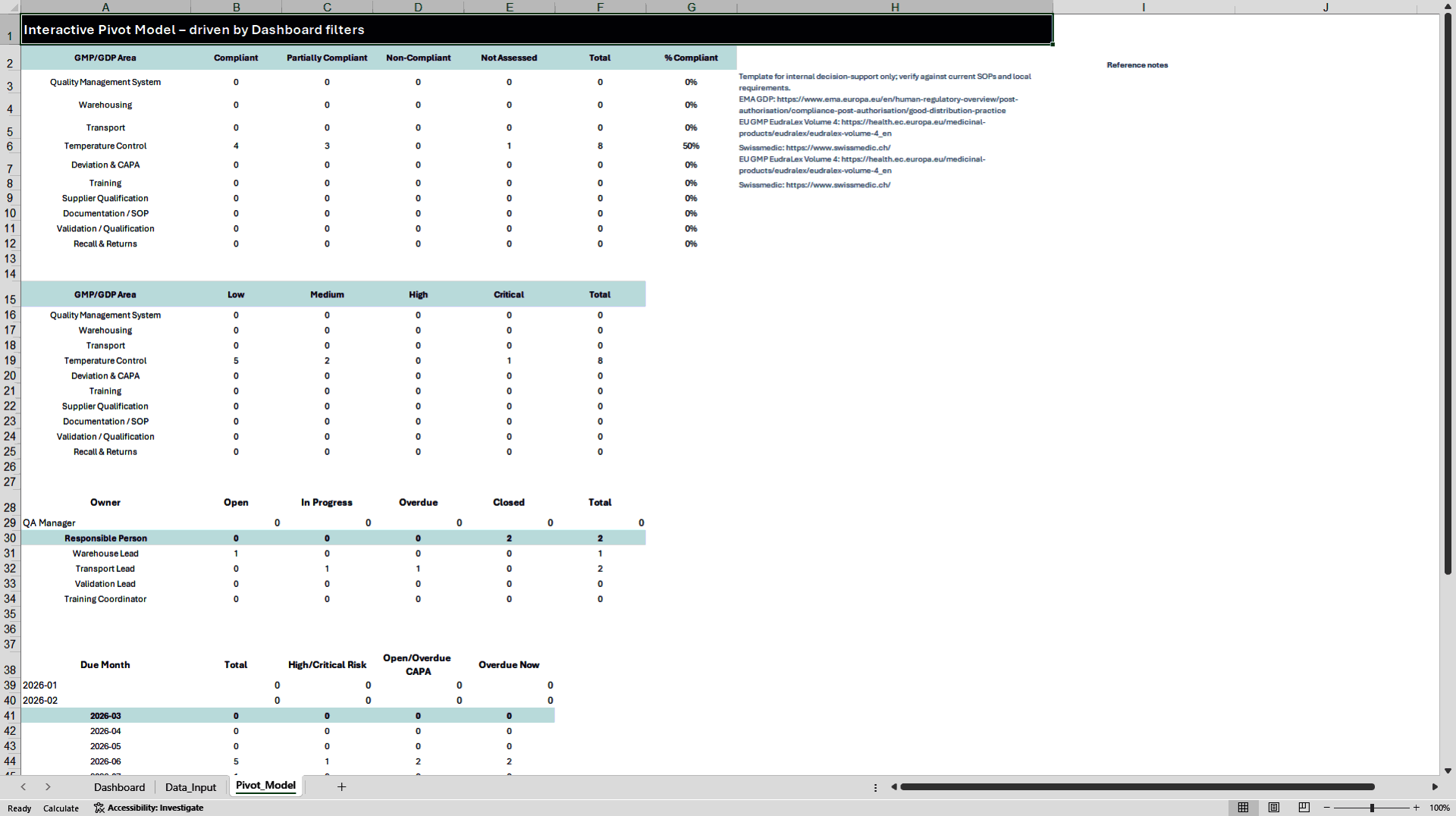Click first Swissmedic reference link text

[x=814, y=148]
